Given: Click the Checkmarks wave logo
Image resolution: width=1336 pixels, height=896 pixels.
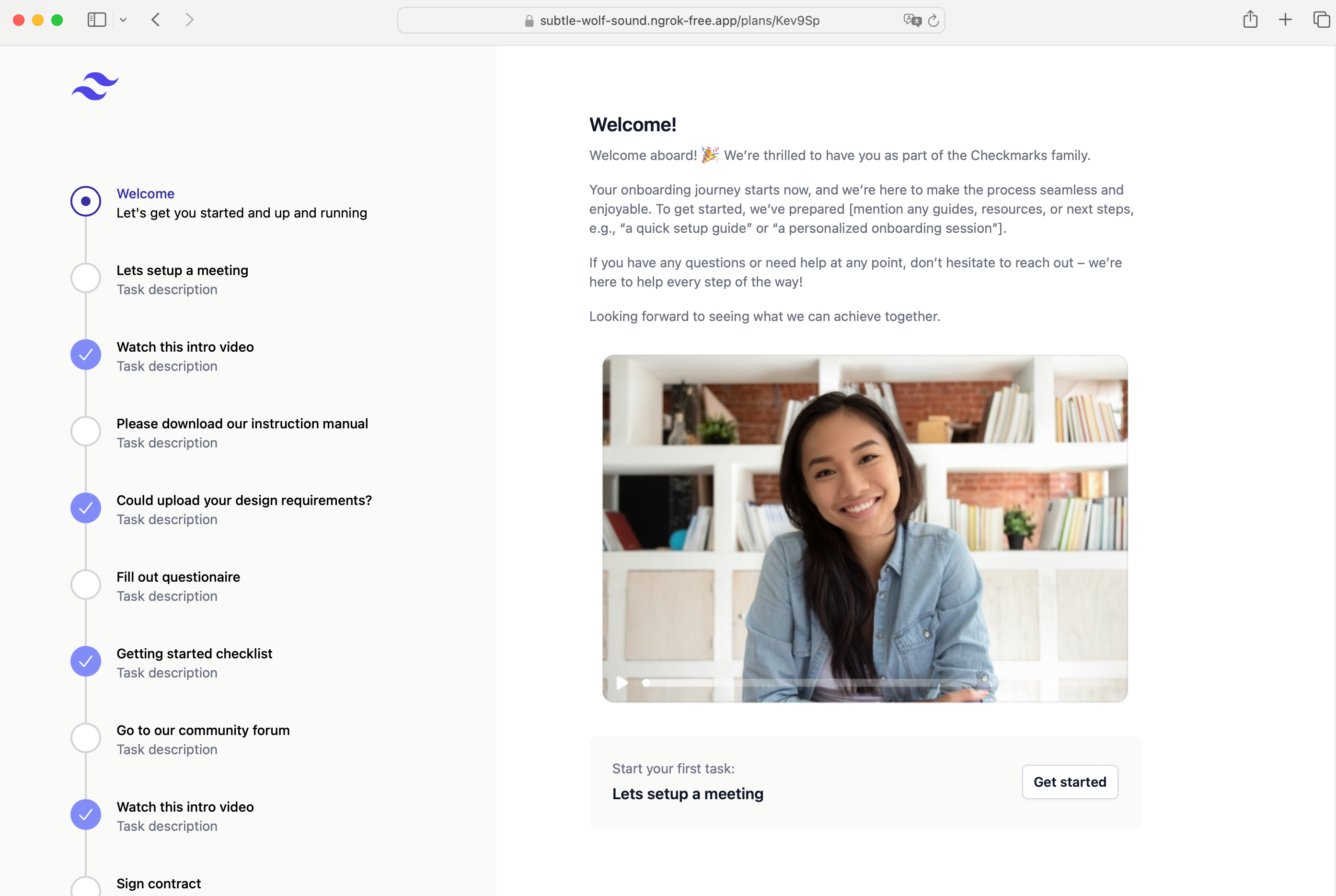Looking at the screenshot, I should pos(95,86).
